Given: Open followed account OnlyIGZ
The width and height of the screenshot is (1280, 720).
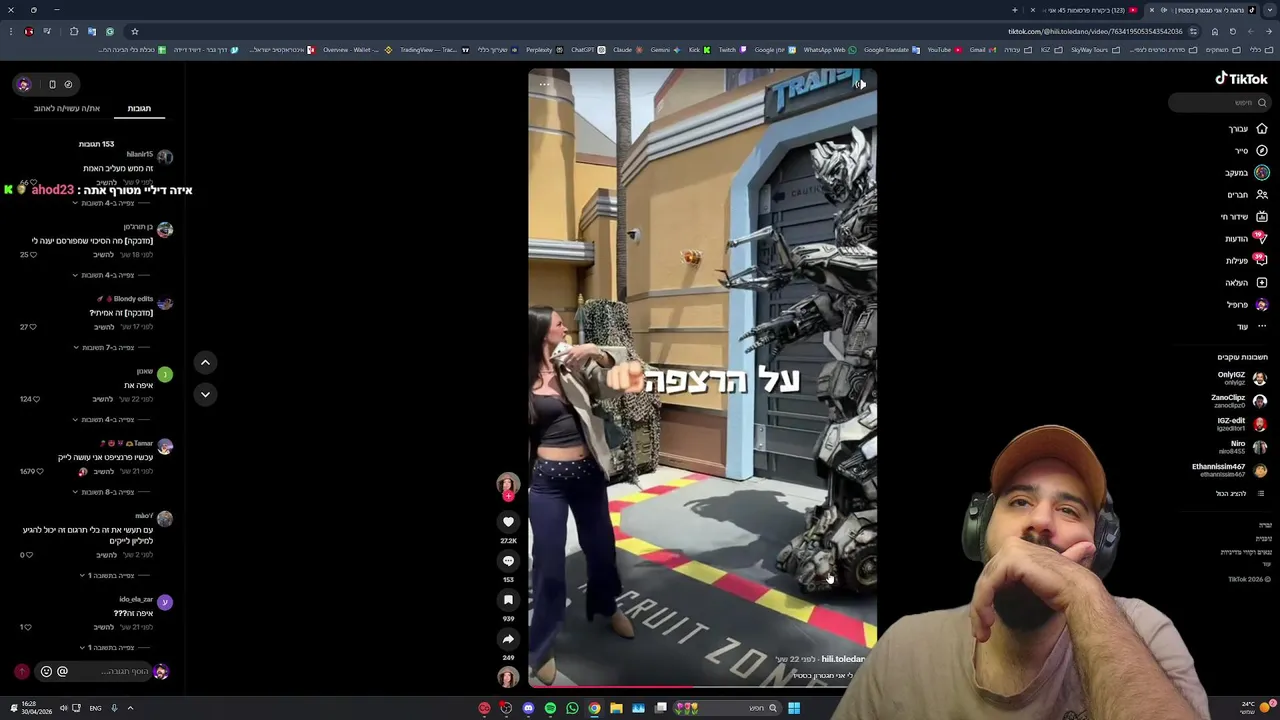Looking at the screenshot, I should click(1241, 378).
